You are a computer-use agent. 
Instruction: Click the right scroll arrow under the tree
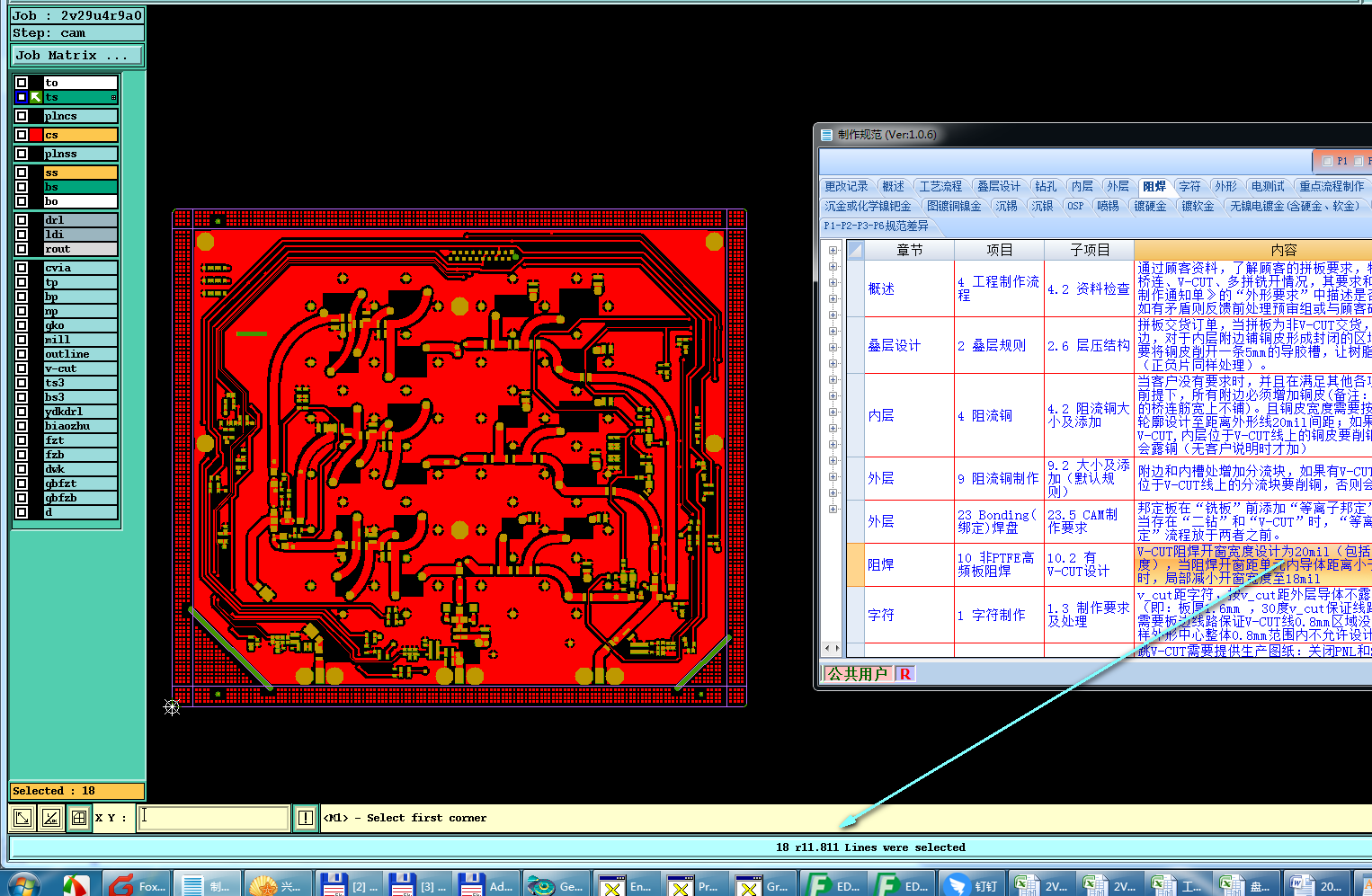pyautogui.click(x=837, y=648)
